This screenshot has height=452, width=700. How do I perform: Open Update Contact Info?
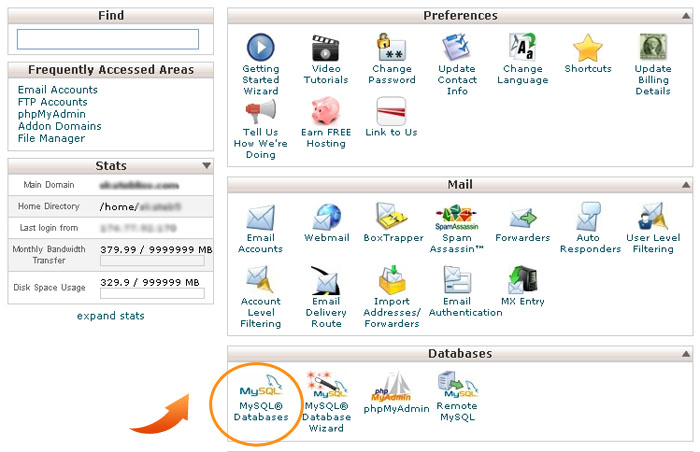coord(457,63)
